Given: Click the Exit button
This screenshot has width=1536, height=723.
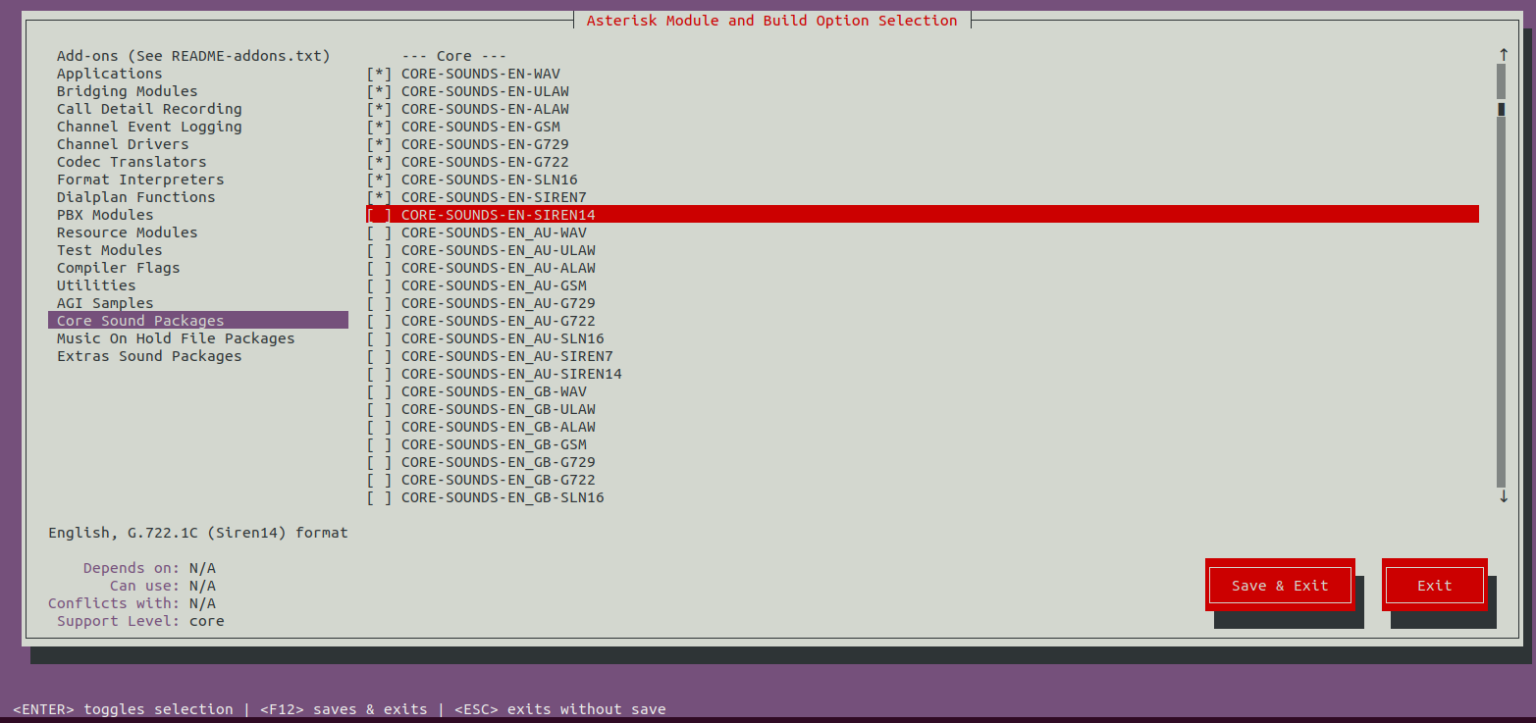Looking at the screenshot, I should pyautogui.click(x=1434, y=585).
